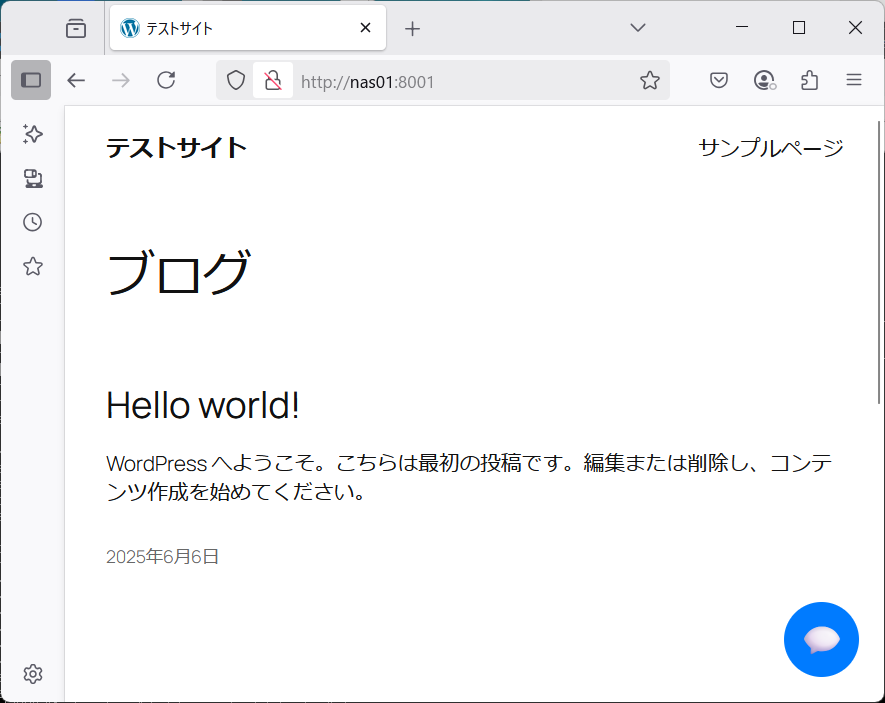The image size is (885, 703).
Task: Open the hamburger application menu
Action: coord(854,81)
